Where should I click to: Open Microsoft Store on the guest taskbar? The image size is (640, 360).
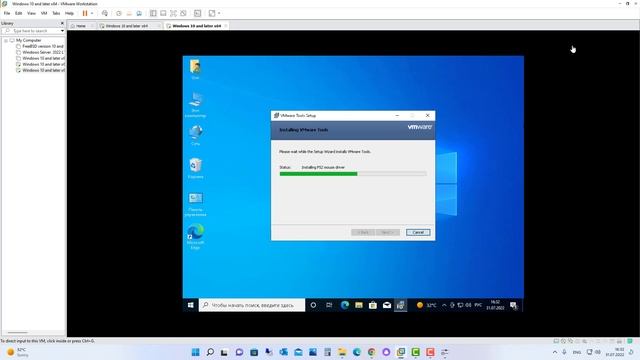point(373,305)
